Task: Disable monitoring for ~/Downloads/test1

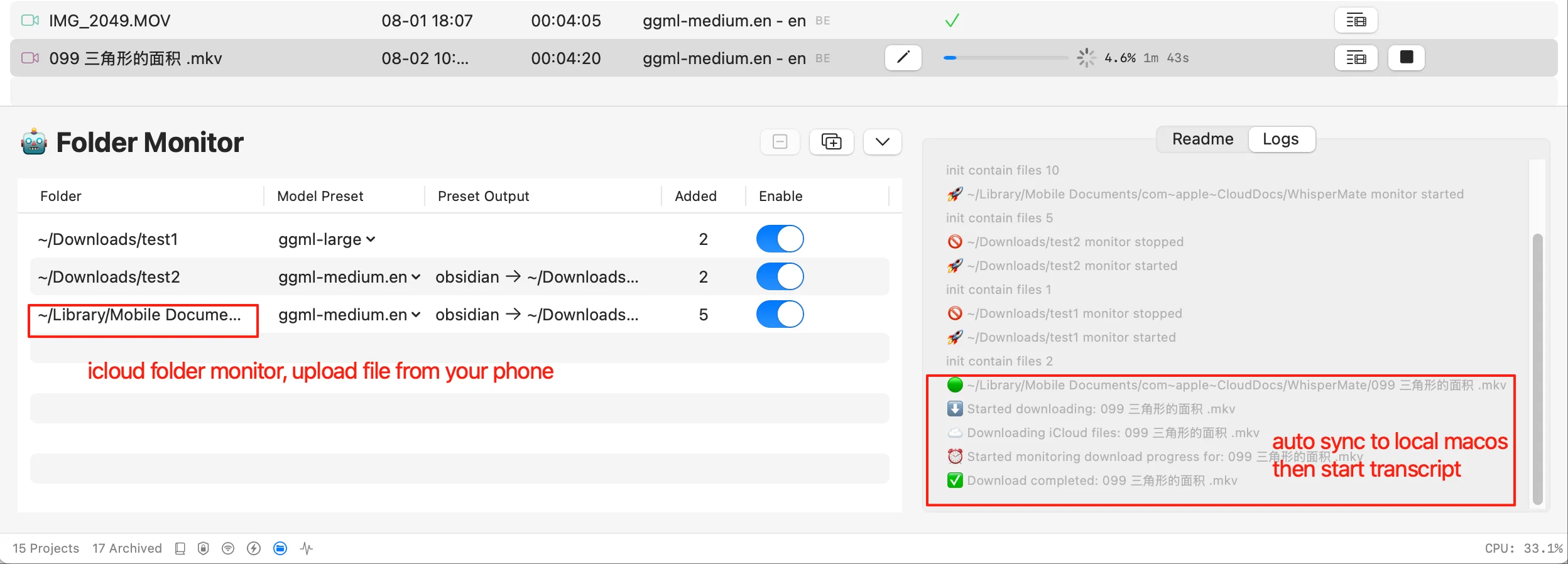Action: tap(780, 239)
